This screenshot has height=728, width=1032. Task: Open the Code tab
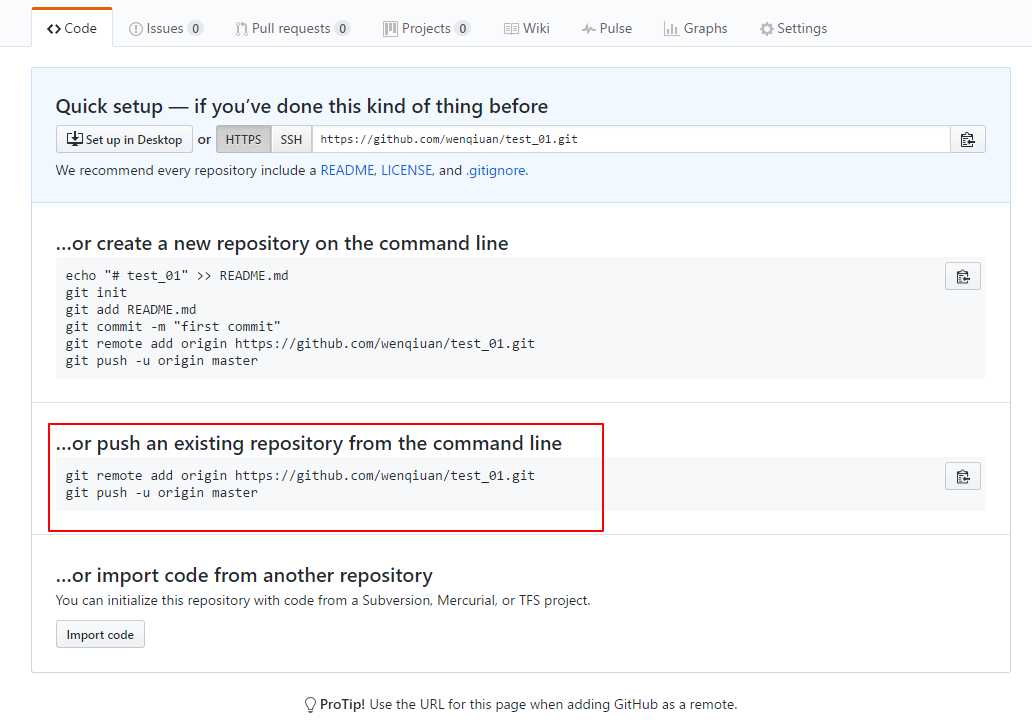click(72, 29)
